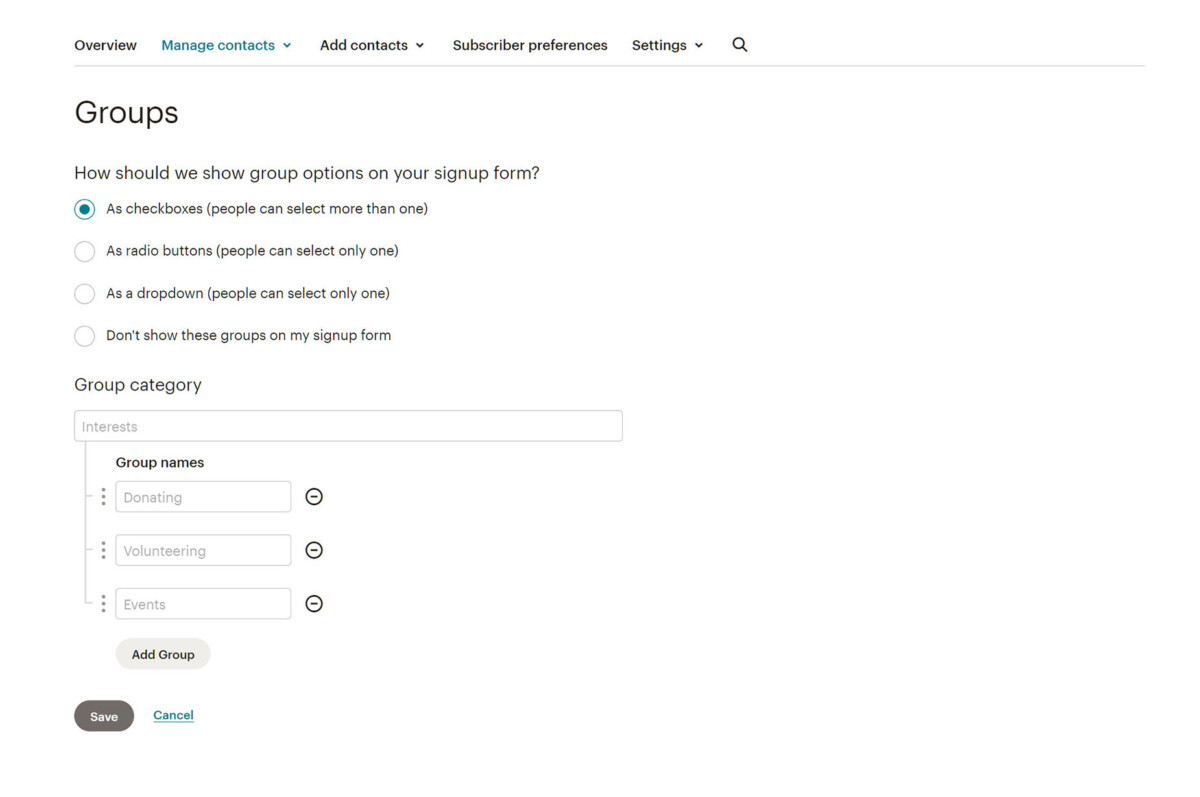Remove the Donating group using its minus icon
Viewport: 1200px width, 797px height.
click(x=314, y=496)
